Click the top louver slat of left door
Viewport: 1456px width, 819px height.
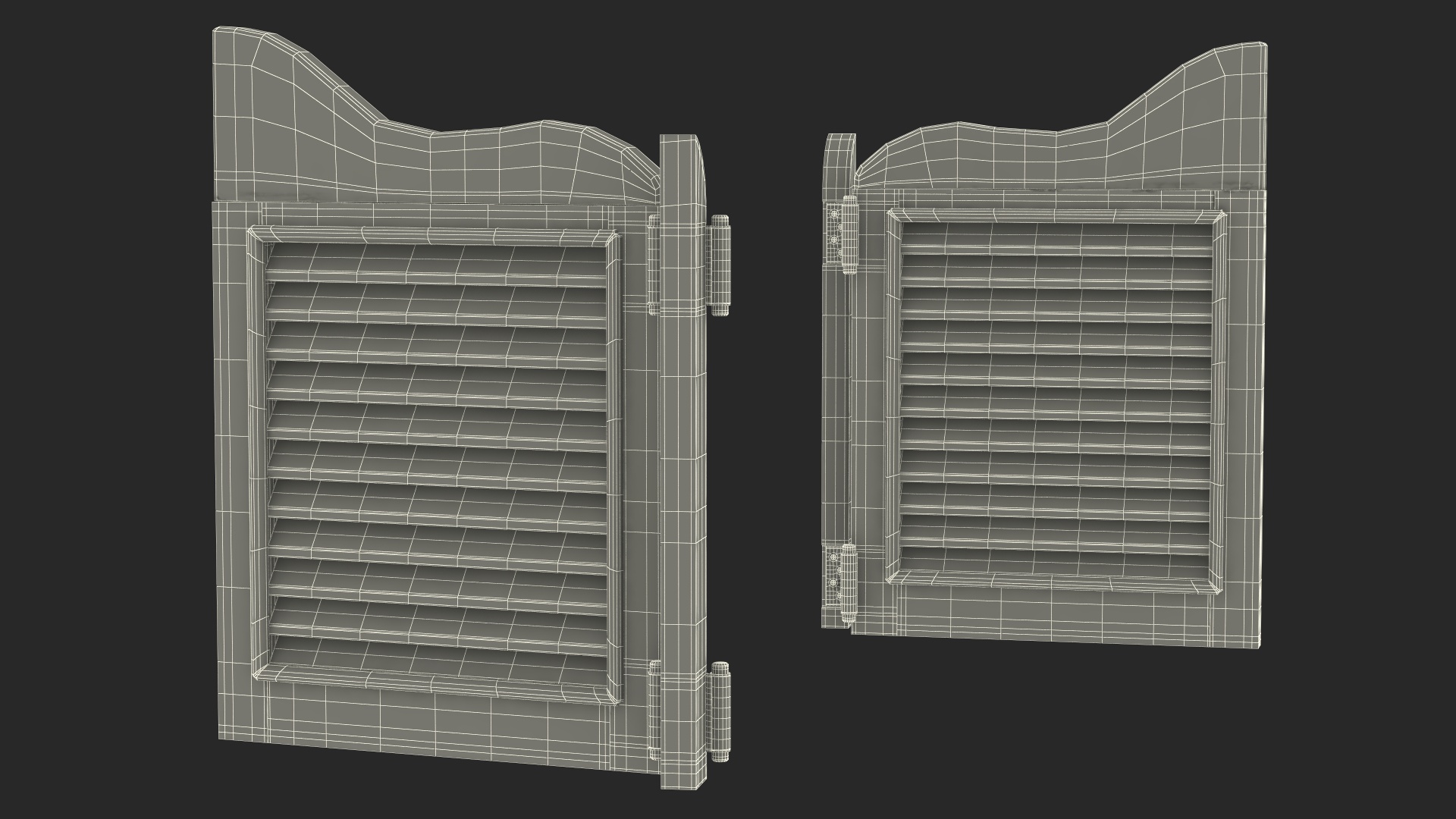pyautogui.click(x=436, y=265)
